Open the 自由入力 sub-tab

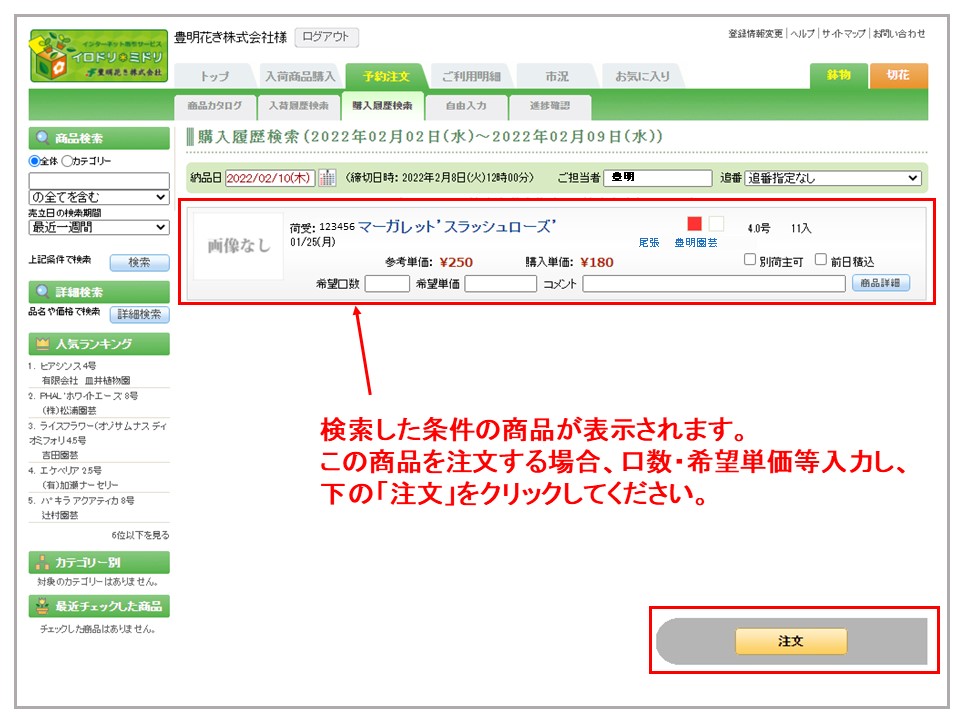pos(466,106)
